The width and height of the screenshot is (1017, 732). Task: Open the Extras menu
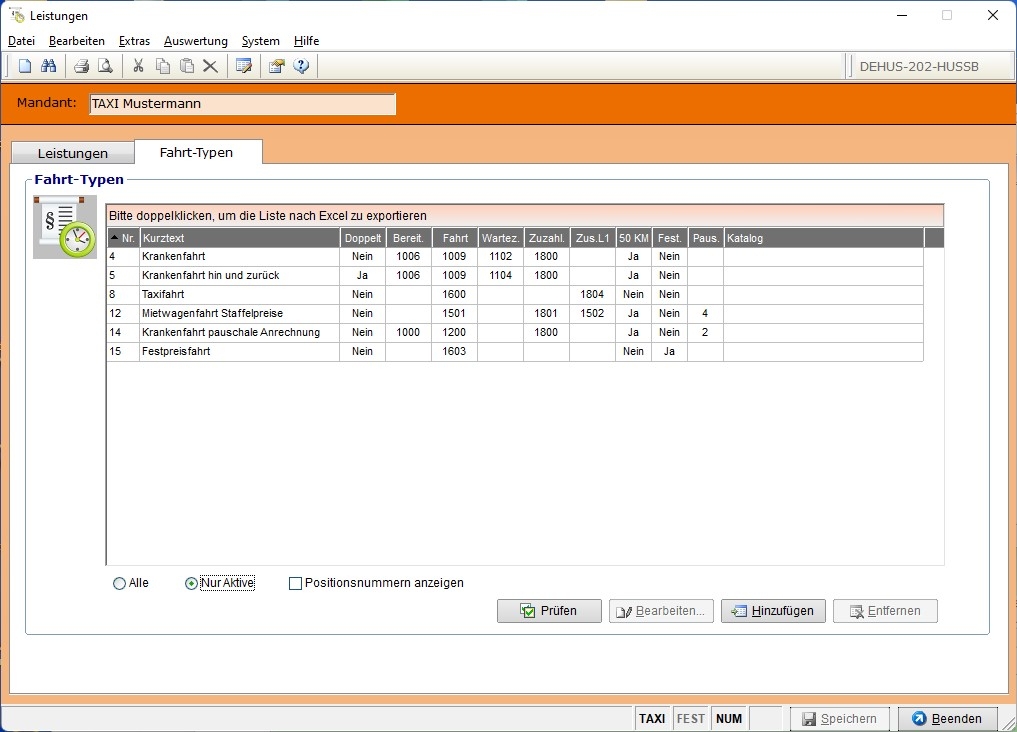(134, 41)
